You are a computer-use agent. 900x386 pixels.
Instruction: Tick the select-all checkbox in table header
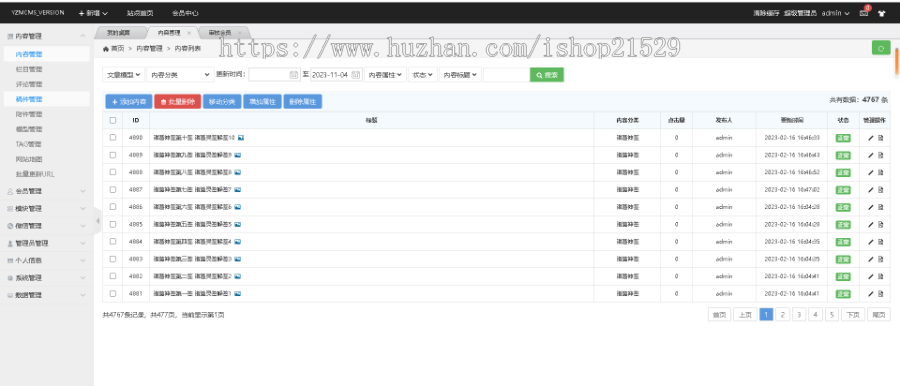(x=112, y=121)
